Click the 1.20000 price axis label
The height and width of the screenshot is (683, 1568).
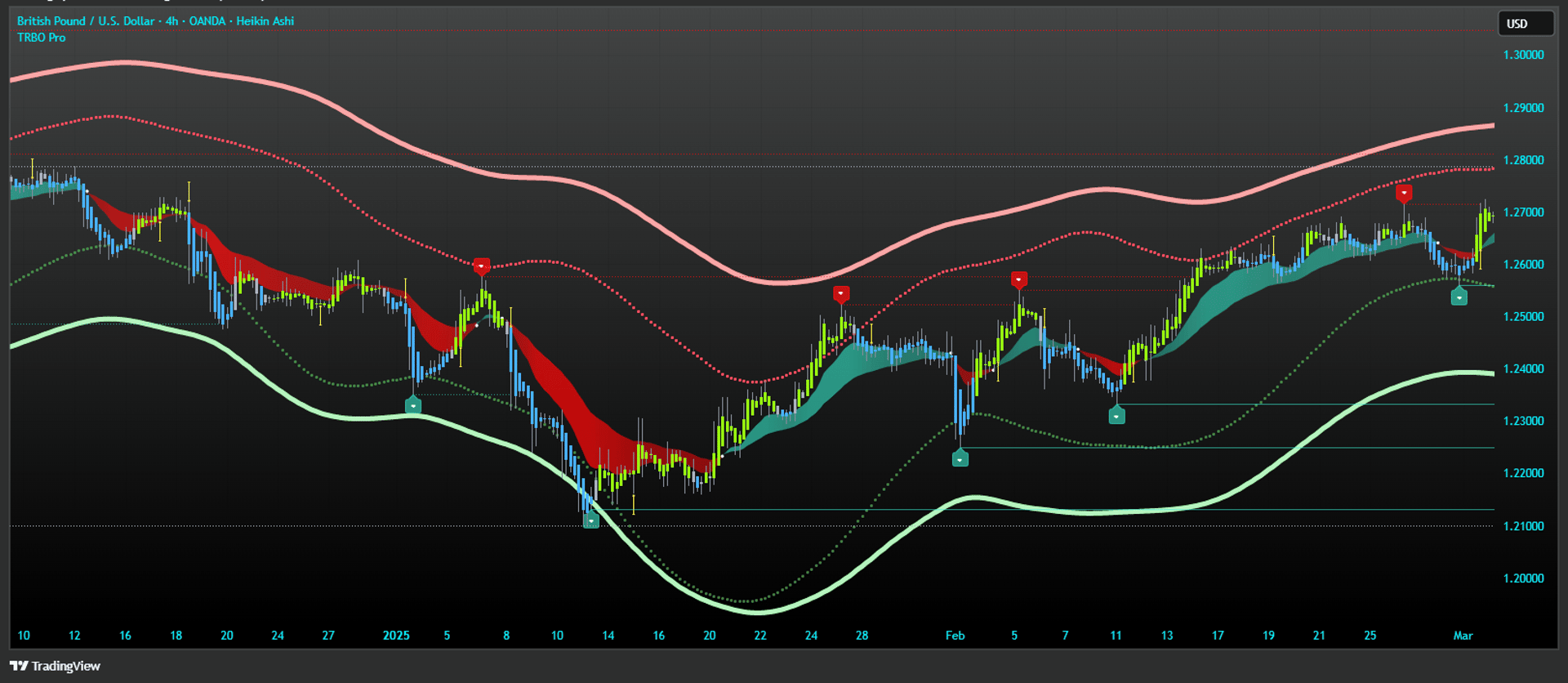[x=1524, y=578]
